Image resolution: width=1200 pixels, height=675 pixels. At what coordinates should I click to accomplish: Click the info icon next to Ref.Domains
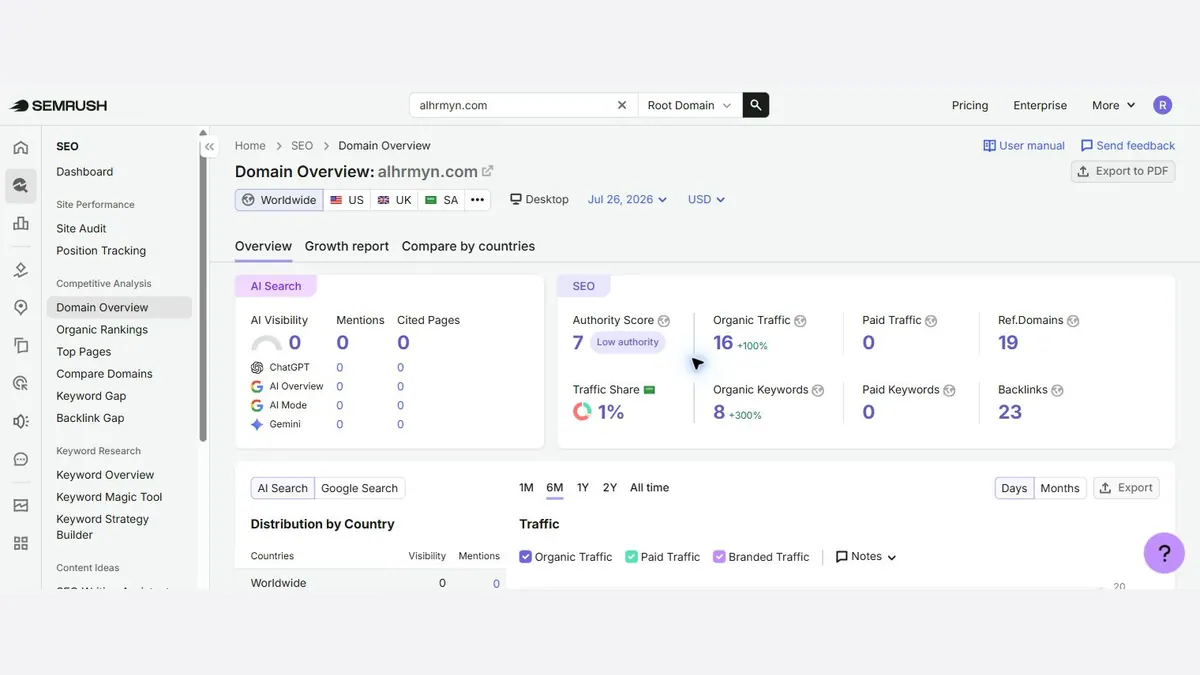(1073, 321)
